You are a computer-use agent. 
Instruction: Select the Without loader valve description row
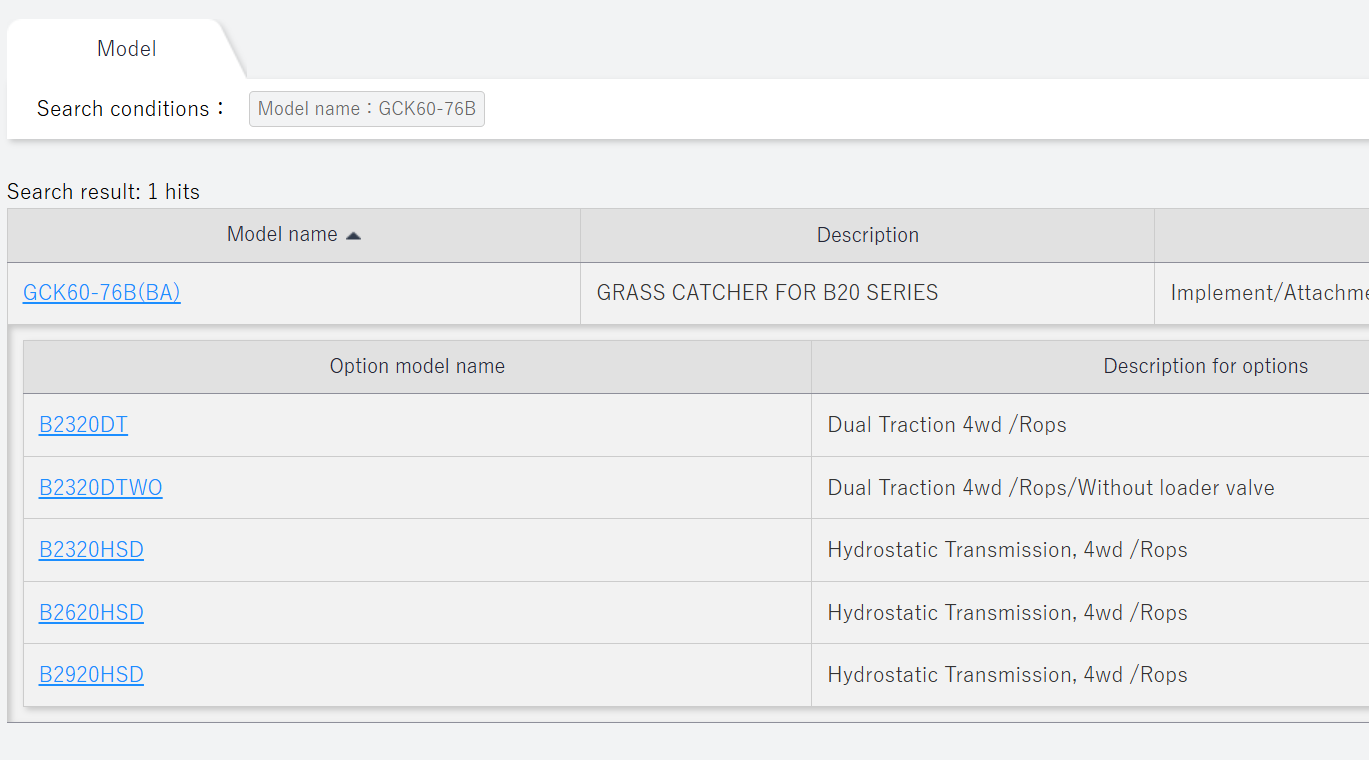tap(1090, 488)
